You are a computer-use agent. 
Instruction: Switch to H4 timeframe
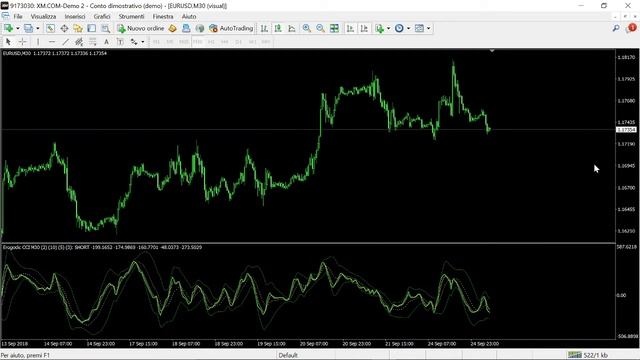pos(225,42)
